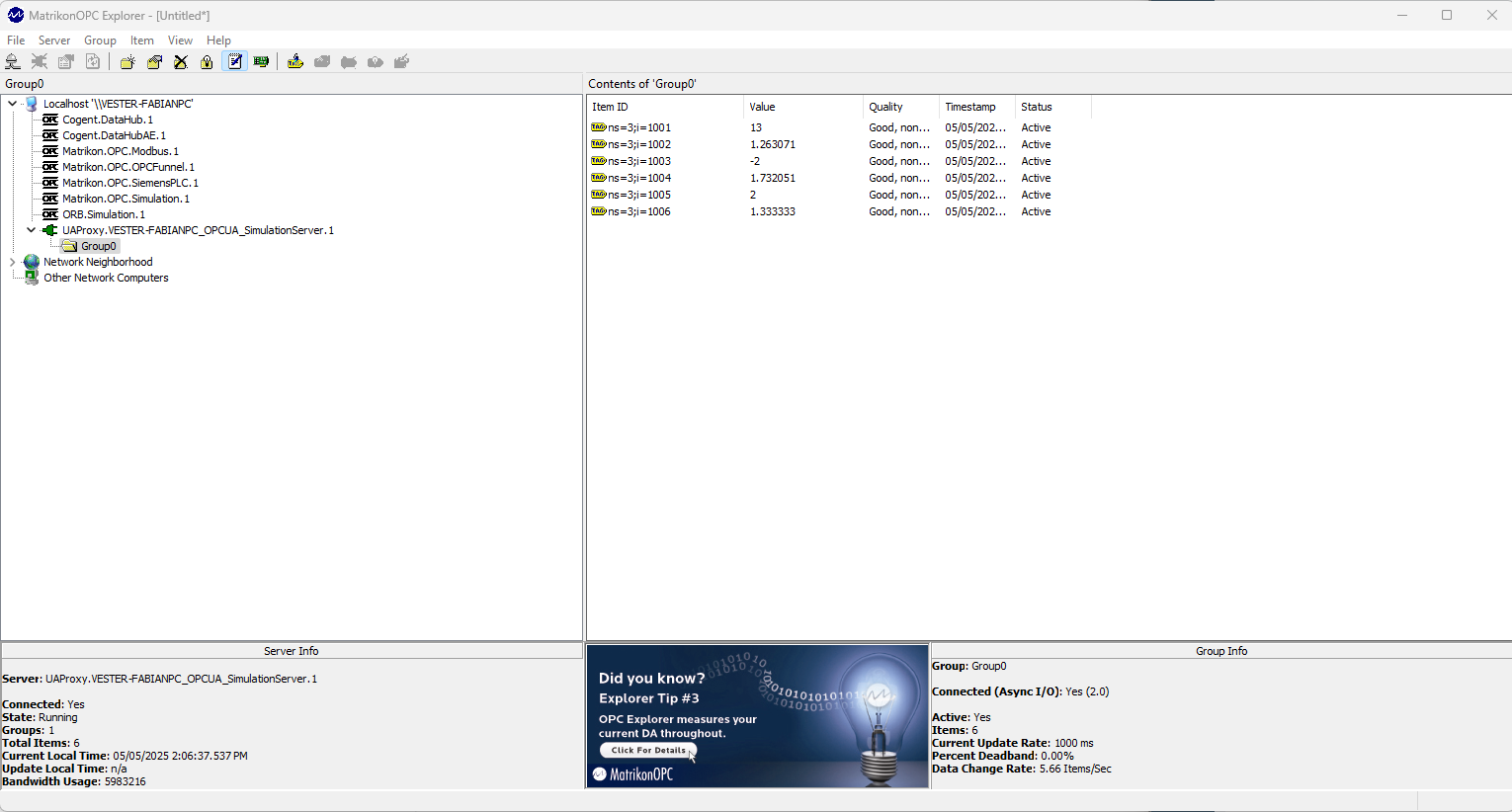This screenshot has width=1512, height=812.
Task: Select Matrikon.OPC.Simulation.1 server
Action: click(126, 199)
